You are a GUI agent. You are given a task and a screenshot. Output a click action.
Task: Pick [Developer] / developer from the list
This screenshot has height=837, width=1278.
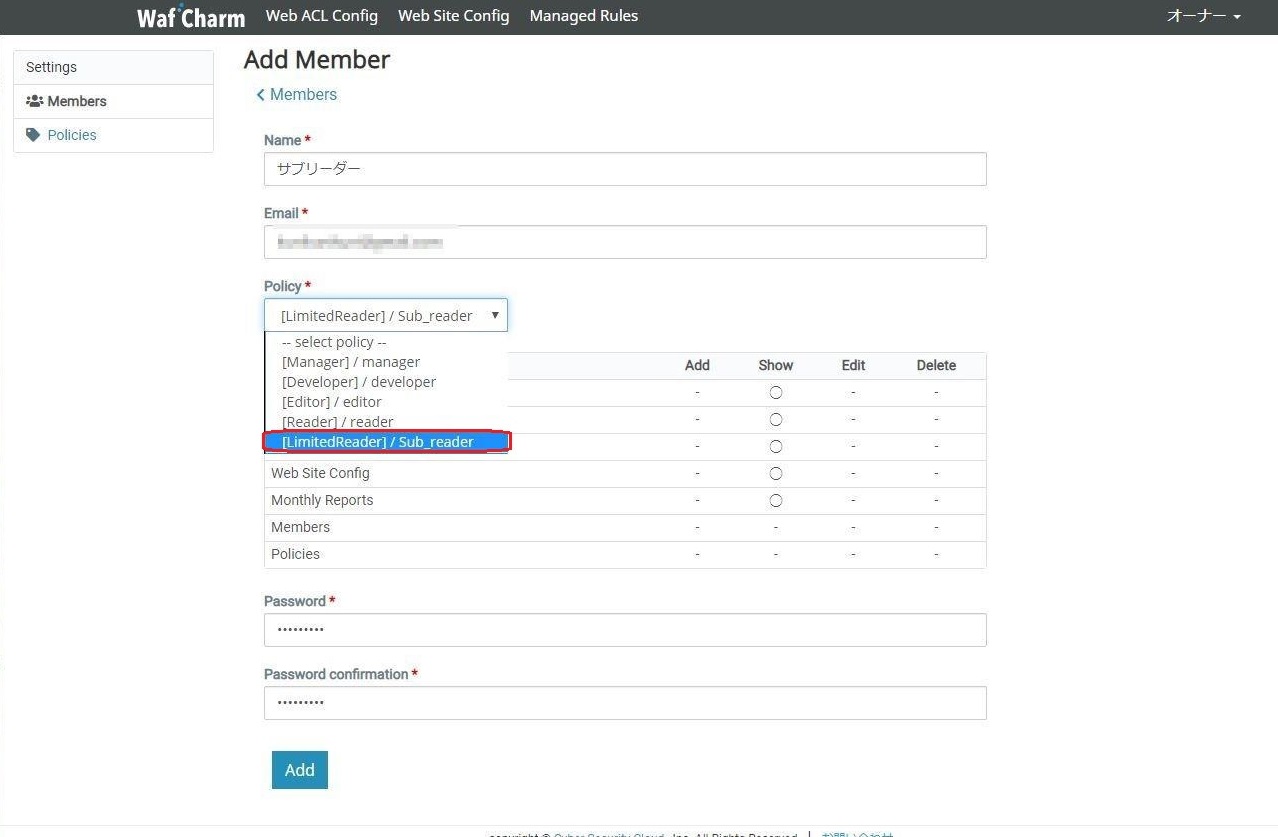[359, 382]
